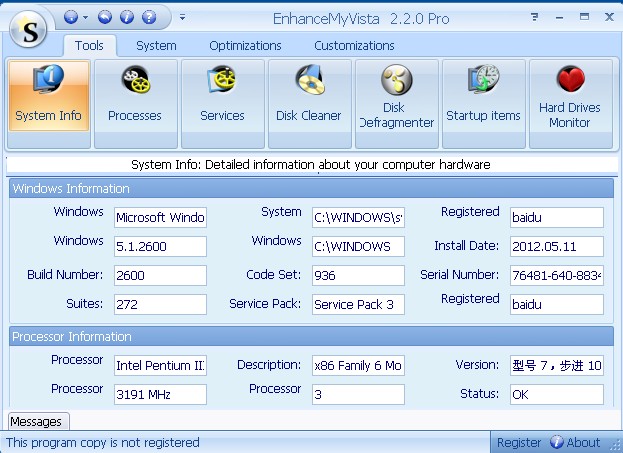The image size is (623, 453).
Task: Click the 3191 MHz processor speed field
Action: [x=161, y=394]
